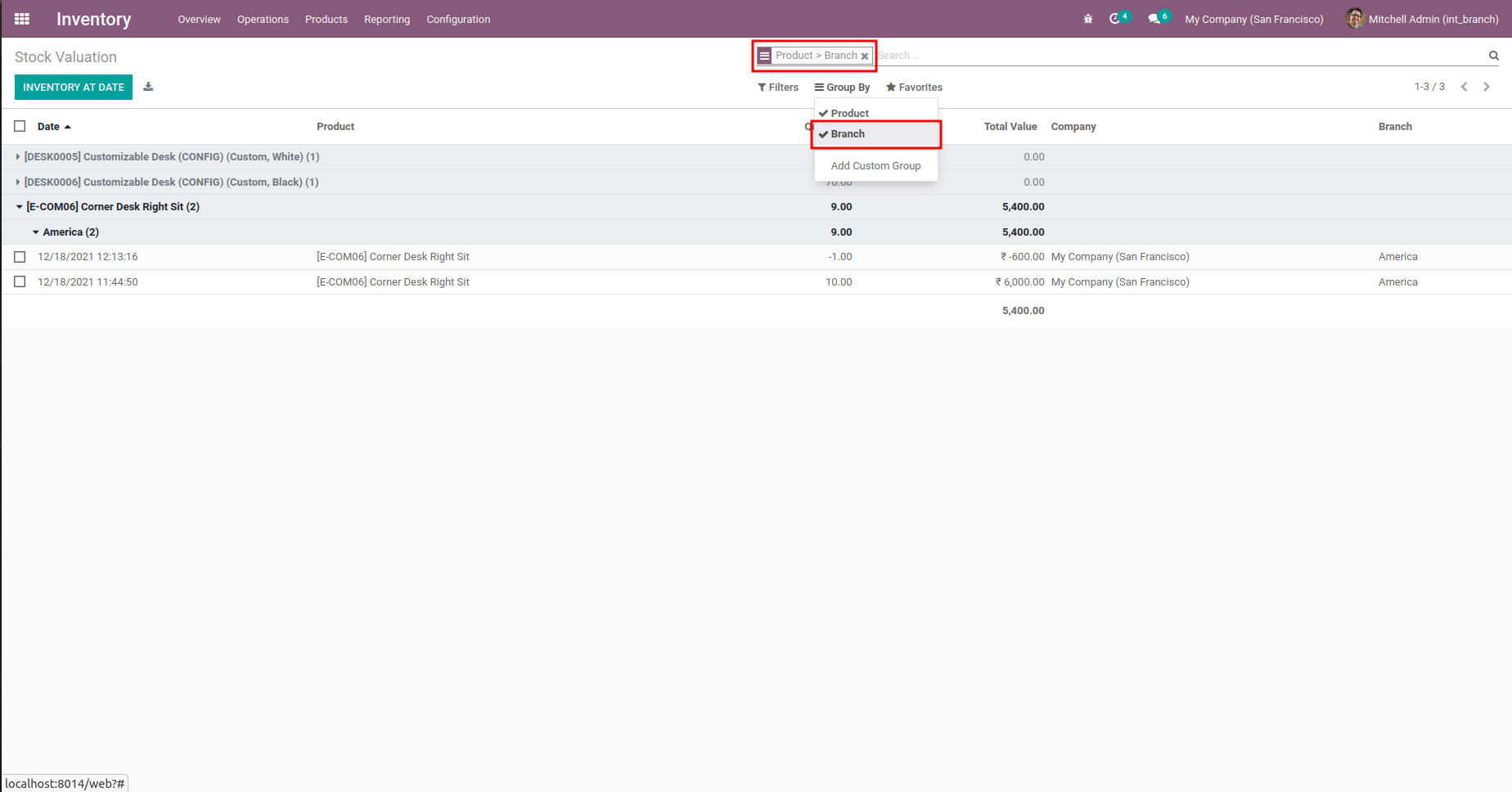Go to next page arrow
Viewport: 1512px width, 792px height.
tap(1487, 87)
